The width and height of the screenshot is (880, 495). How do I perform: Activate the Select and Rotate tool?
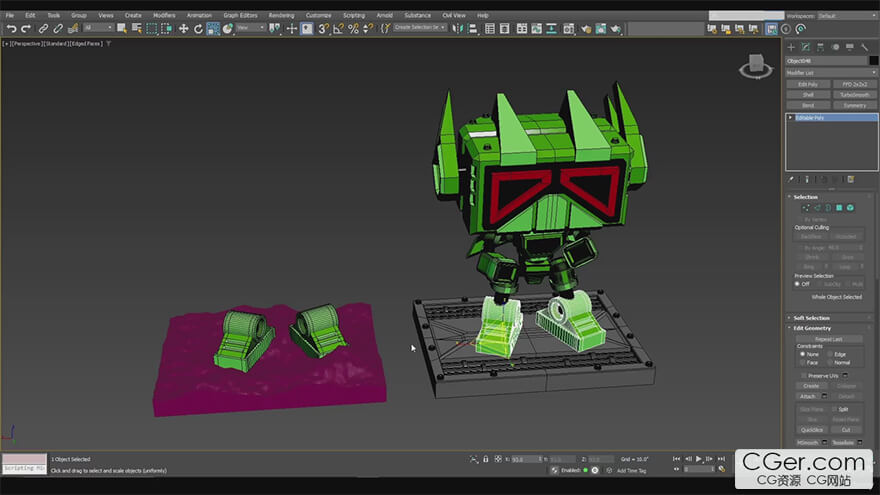point(198,28)
